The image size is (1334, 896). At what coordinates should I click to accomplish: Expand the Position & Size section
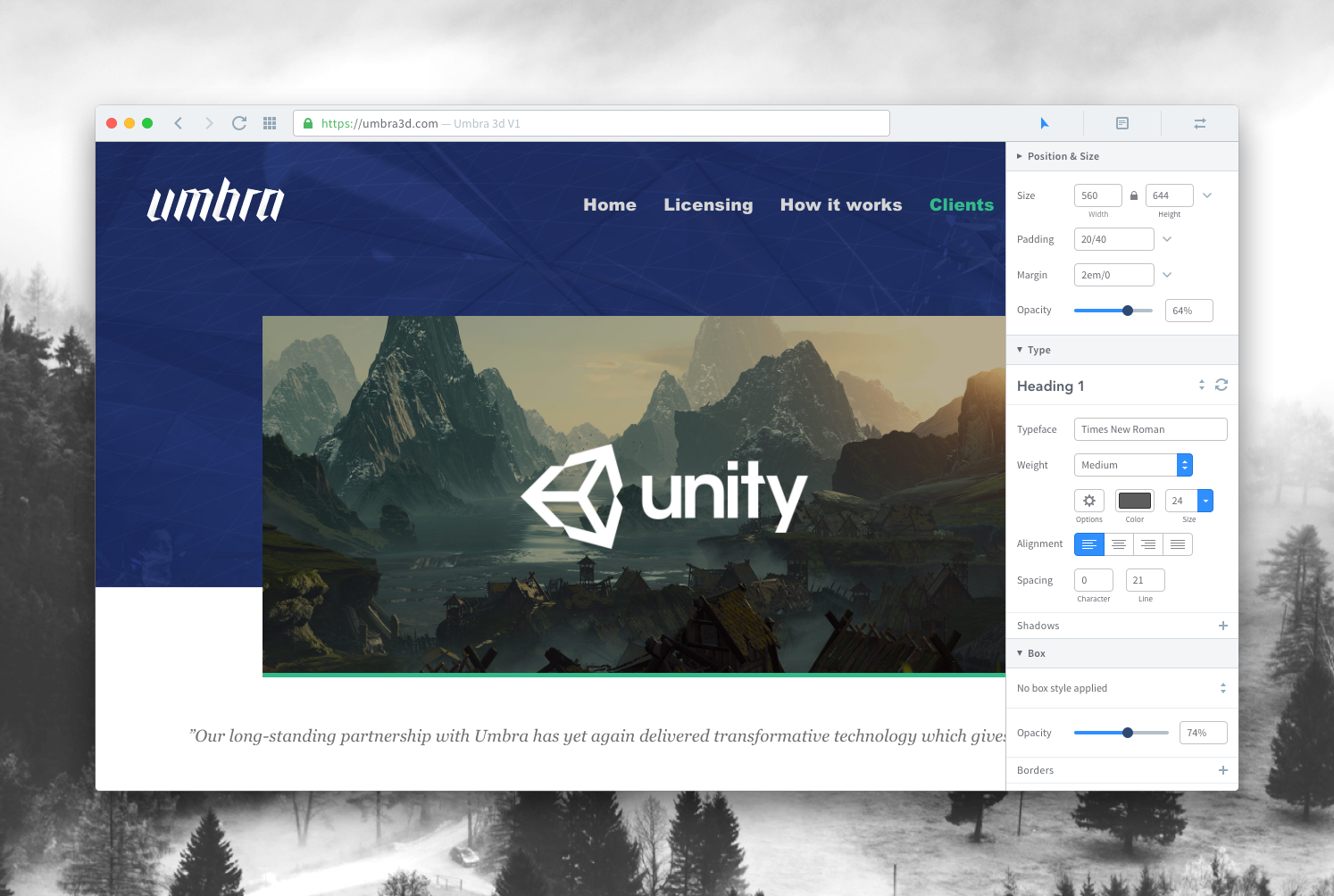pos(1020,156)
